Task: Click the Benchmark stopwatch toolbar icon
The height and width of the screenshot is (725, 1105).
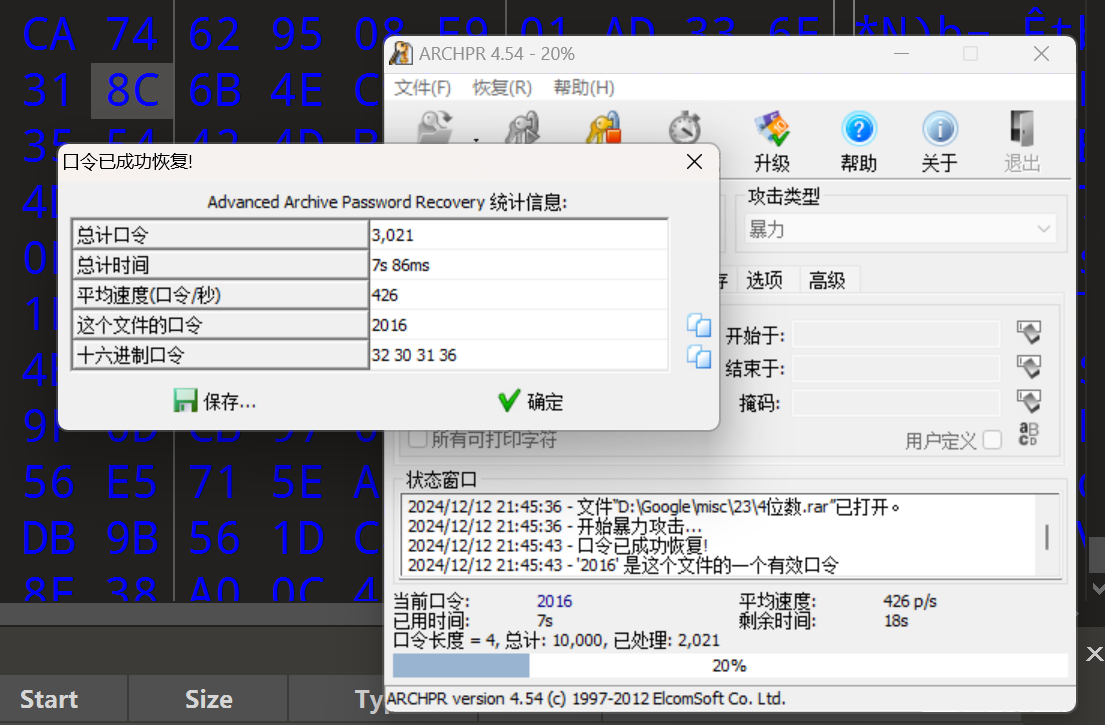Action: (685, 128)
